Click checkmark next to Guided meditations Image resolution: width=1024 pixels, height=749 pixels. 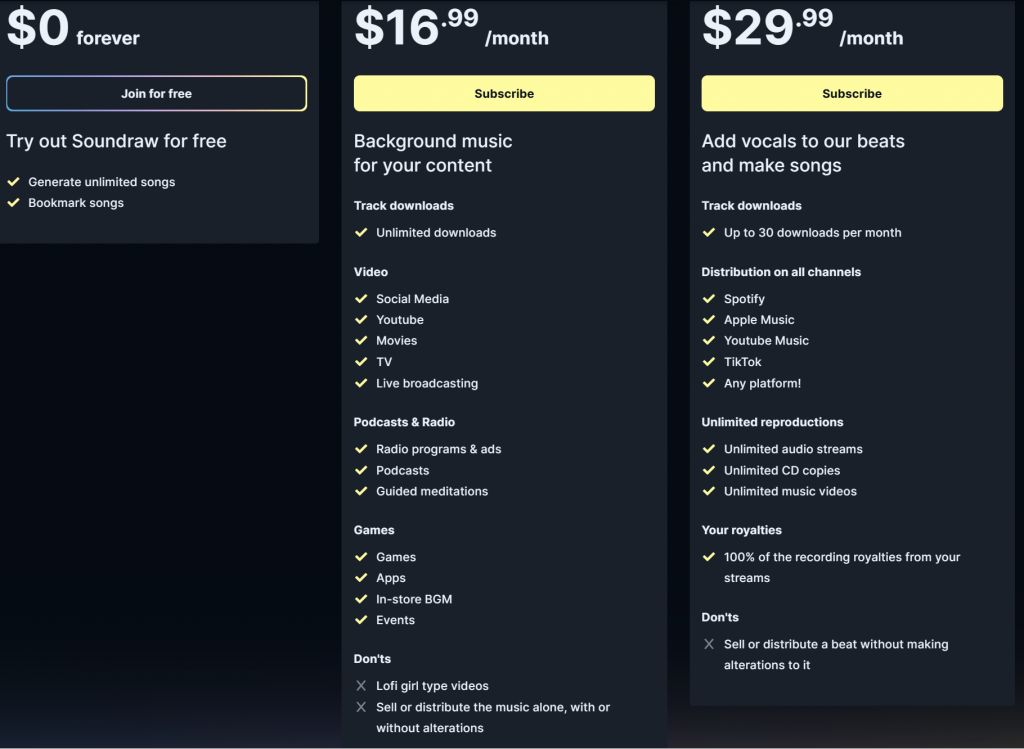[361, 491]
